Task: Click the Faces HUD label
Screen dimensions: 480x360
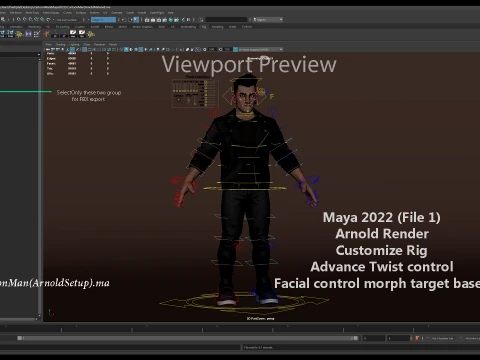Action: pos(51,63)
